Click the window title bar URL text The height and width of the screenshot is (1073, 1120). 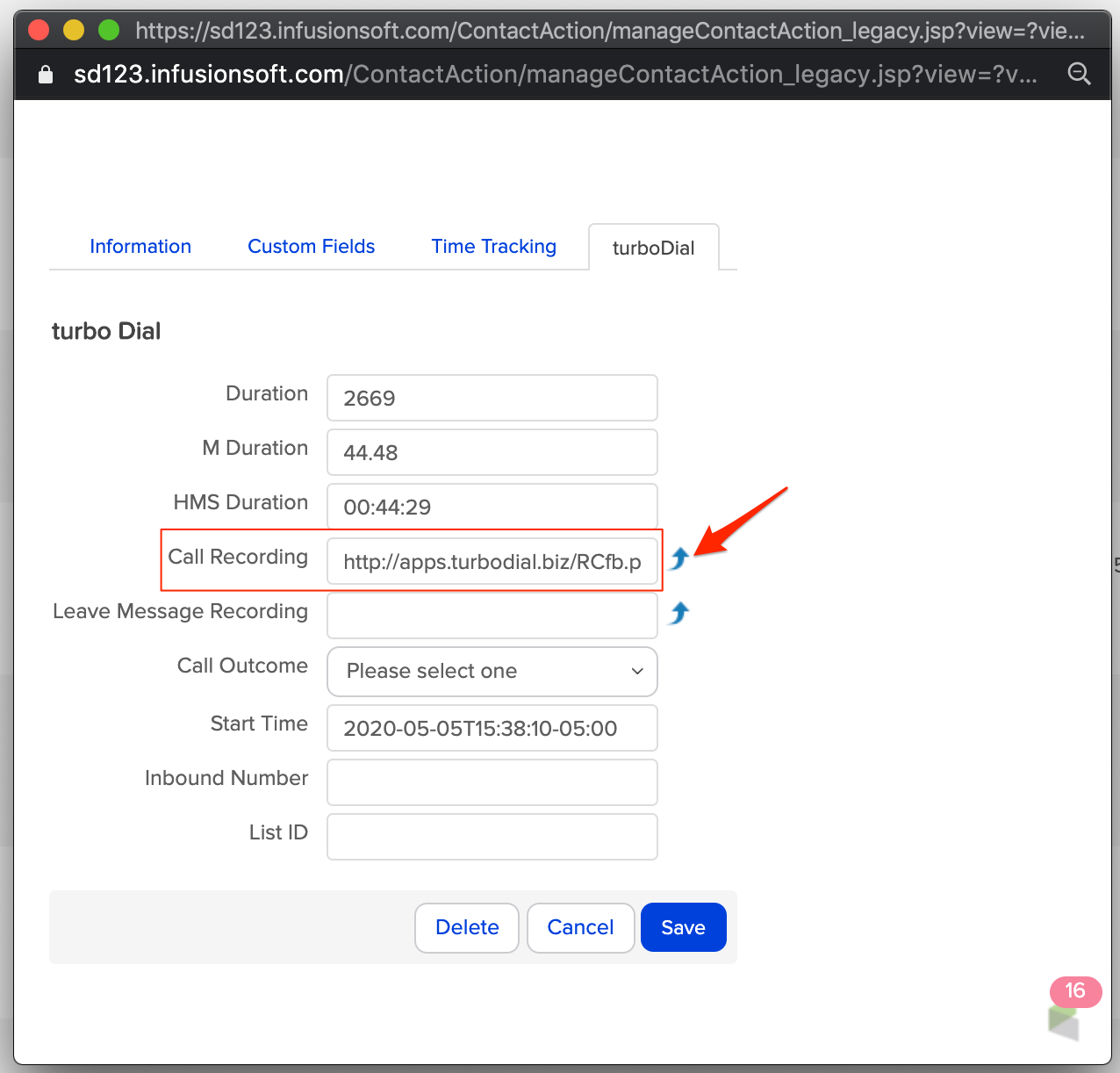tap(610, 31)
